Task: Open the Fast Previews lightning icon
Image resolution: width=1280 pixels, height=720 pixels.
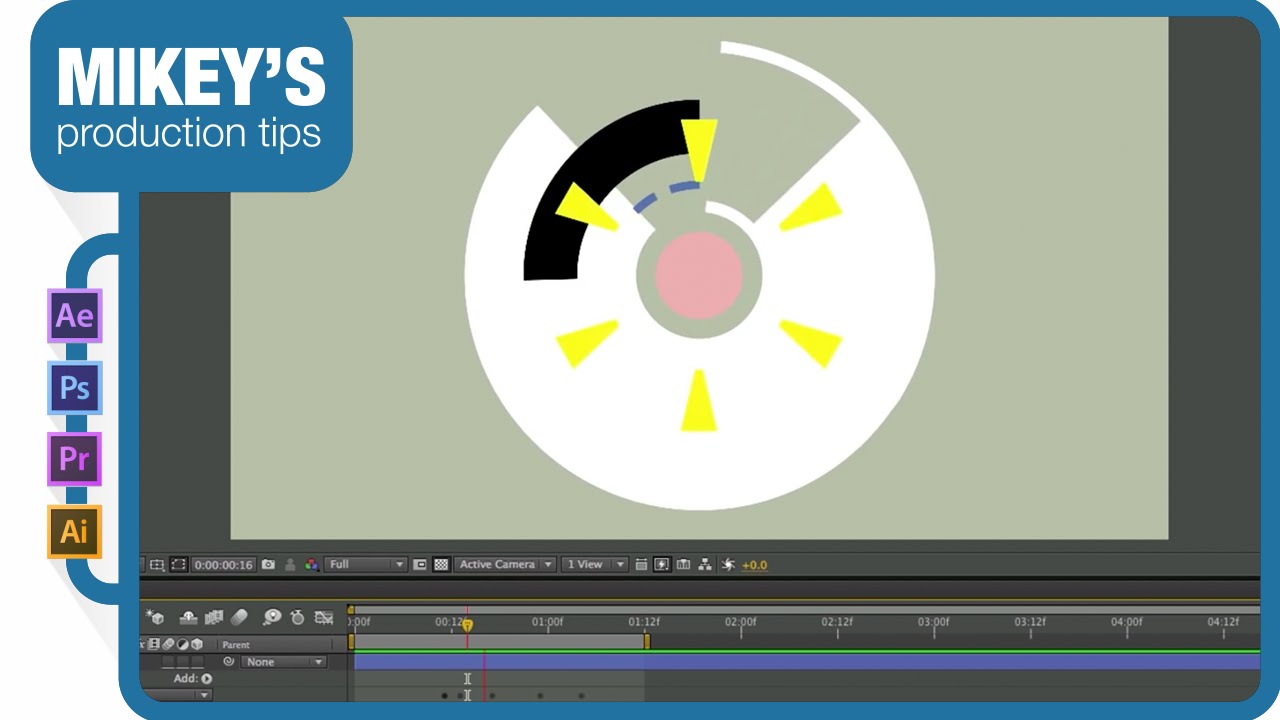Action: (661, 565)
